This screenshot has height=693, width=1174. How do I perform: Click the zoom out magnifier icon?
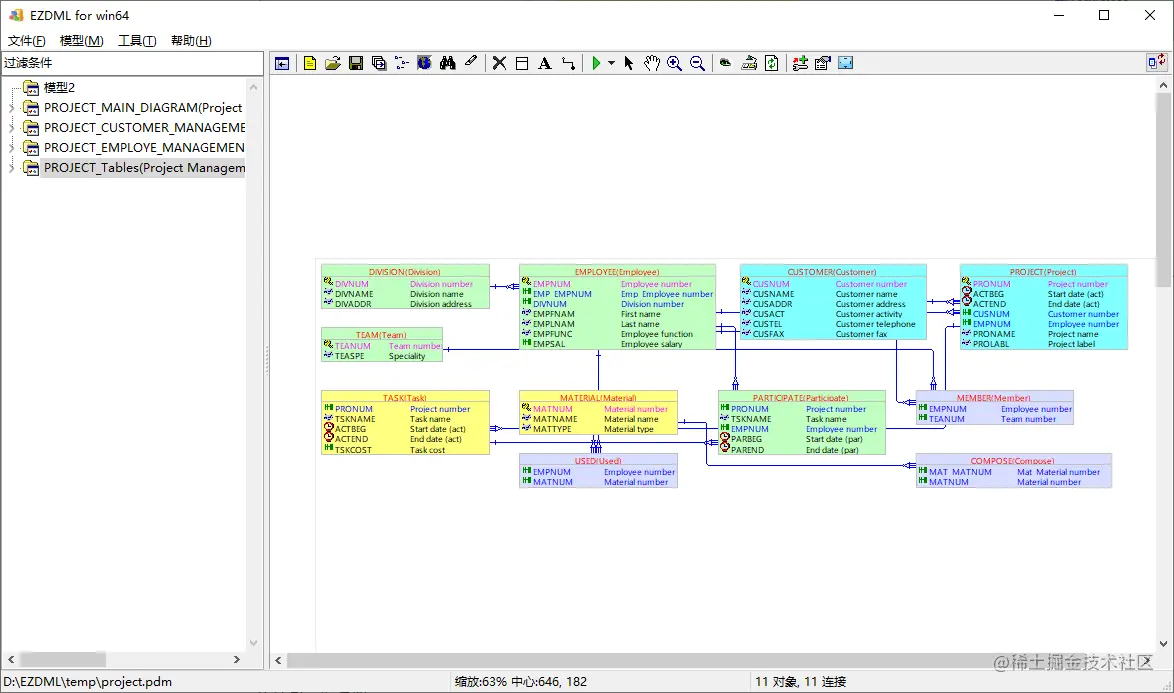point(697,64)
